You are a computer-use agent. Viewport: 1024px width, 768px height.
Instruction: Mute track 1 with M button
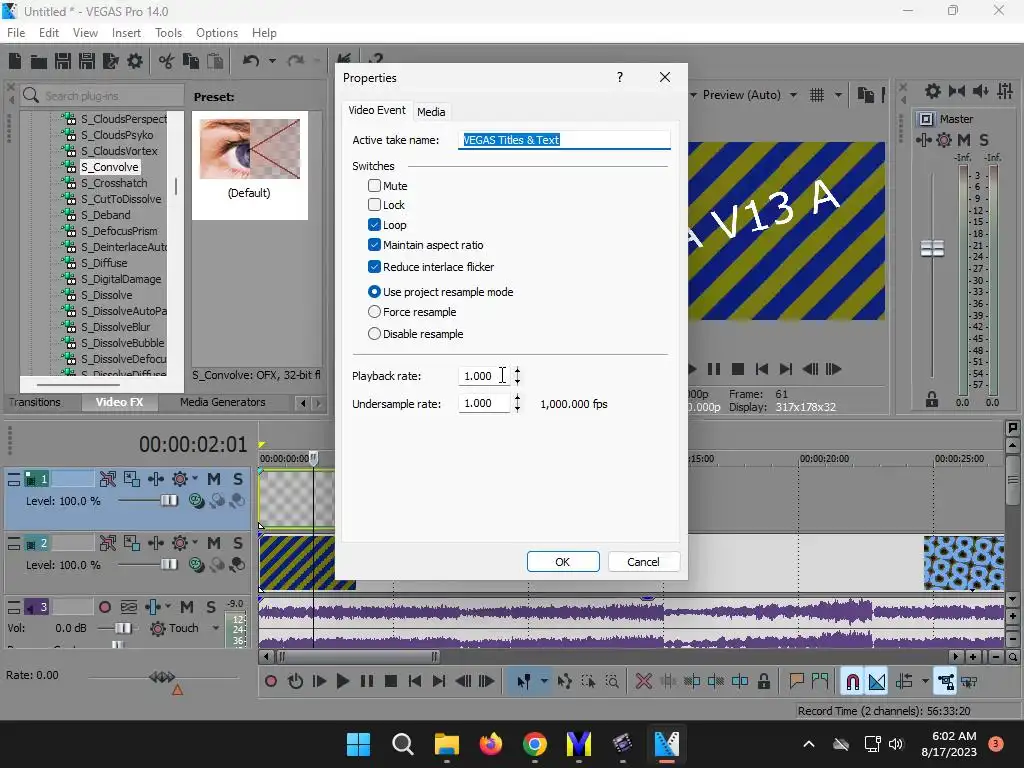(x=214, y=479)
